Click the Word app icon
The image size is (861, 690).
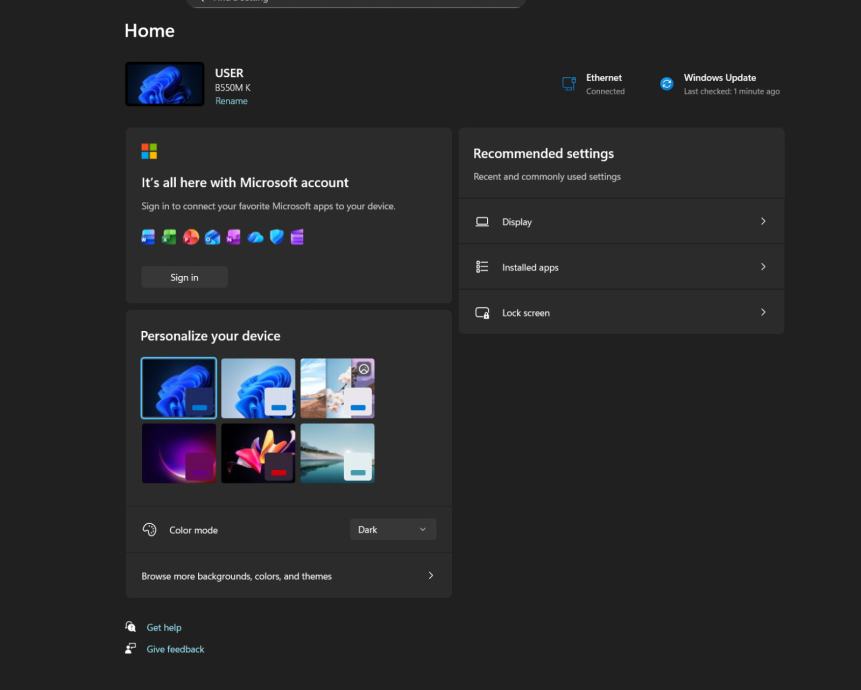pos(149,237)
